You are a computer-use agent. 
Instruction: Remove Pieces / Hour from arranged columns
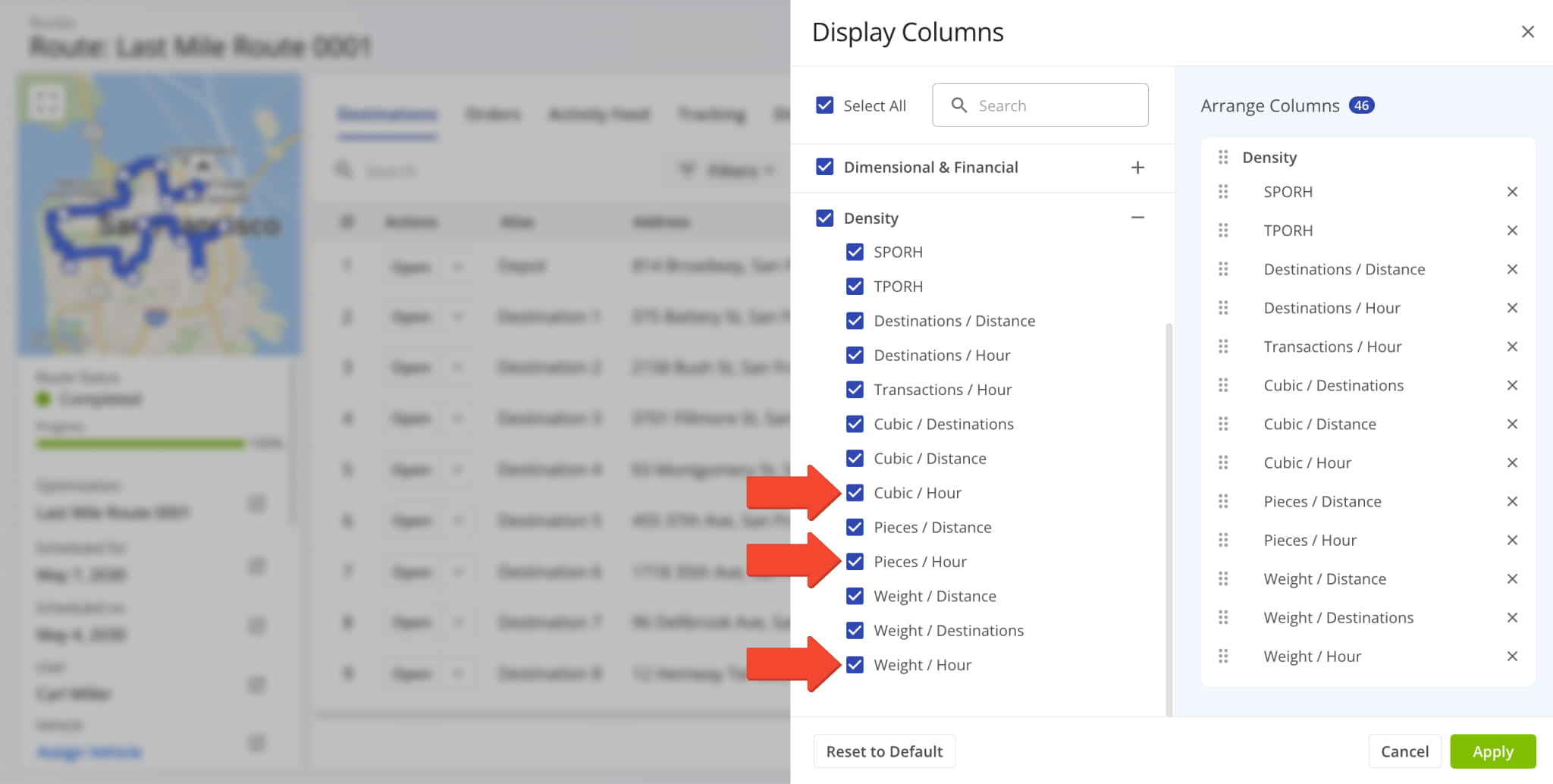(1512, 540)
